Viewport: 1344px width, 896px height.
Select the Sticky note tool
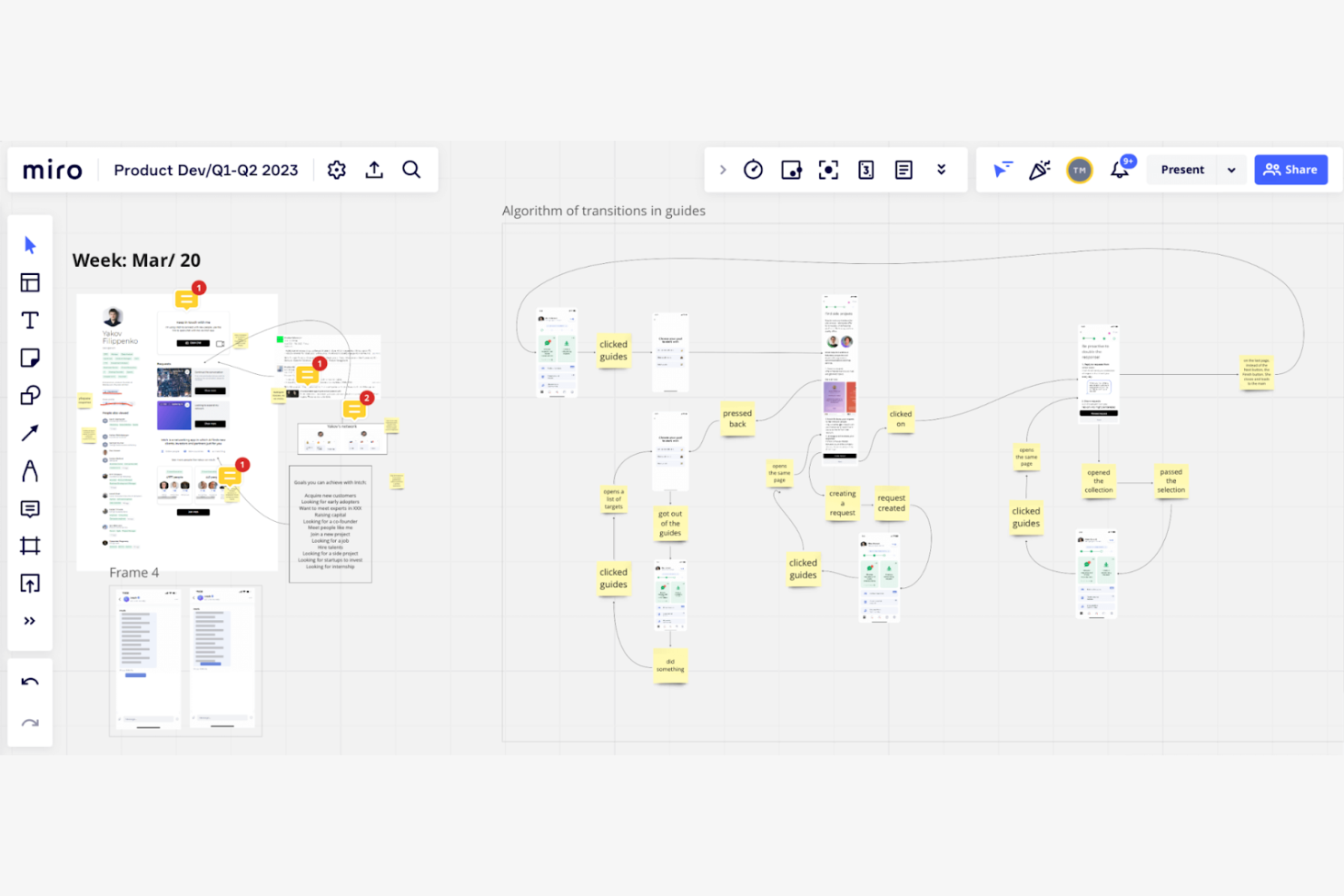click(30, 358)
